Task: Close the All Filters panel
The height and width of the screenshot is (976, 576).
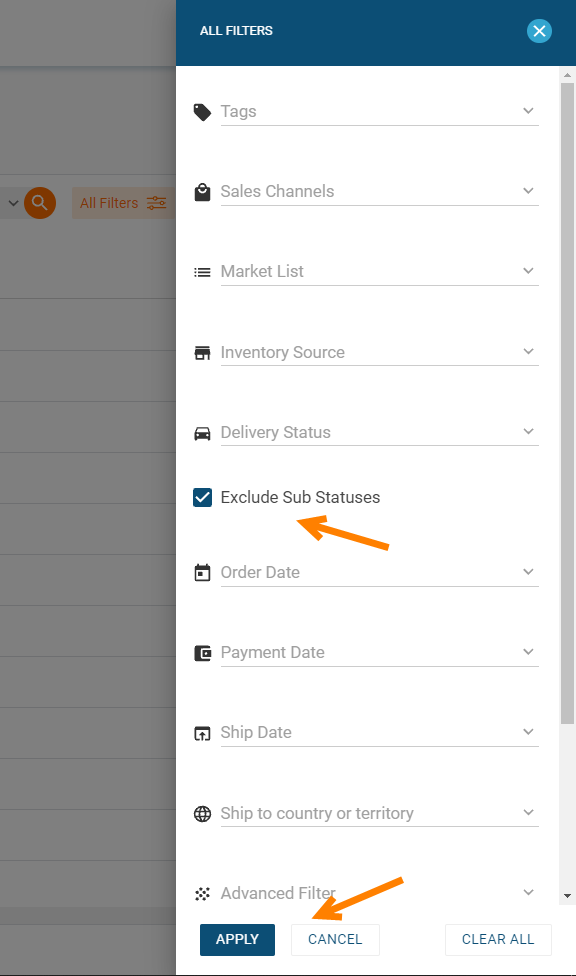Action: click(539, 31)
